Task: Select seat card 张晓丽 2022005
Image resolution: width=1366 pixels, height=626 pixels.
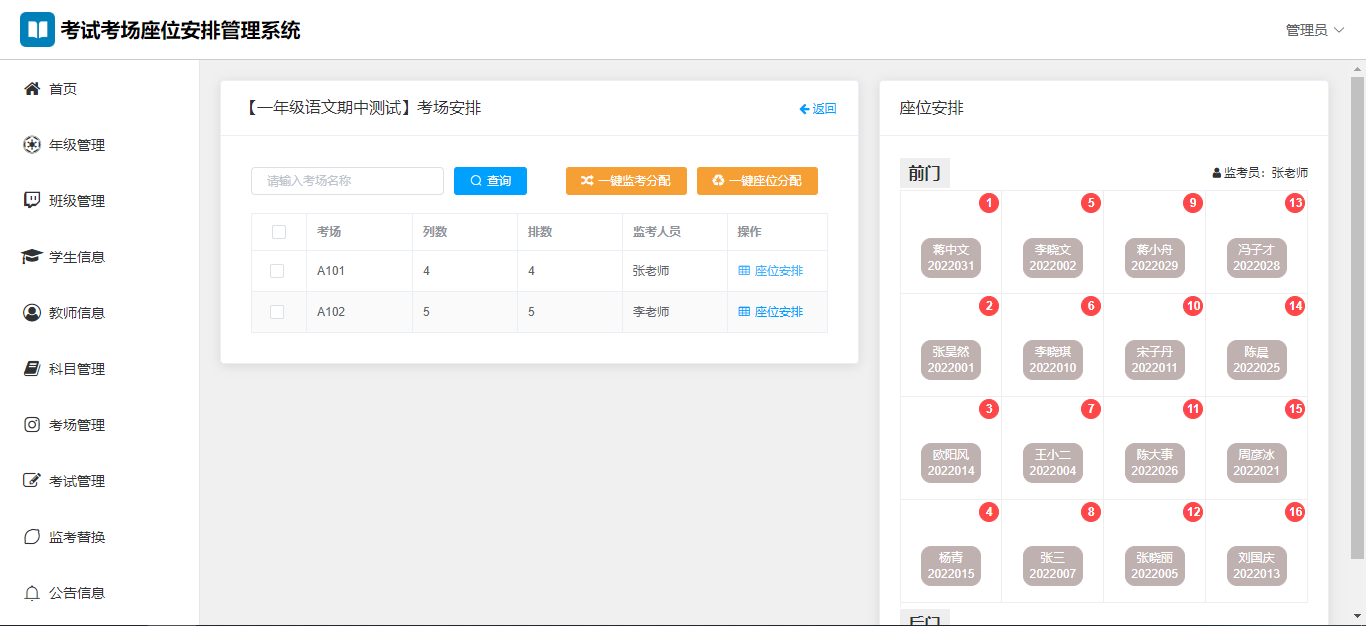Action: [x=1155, y=566]
